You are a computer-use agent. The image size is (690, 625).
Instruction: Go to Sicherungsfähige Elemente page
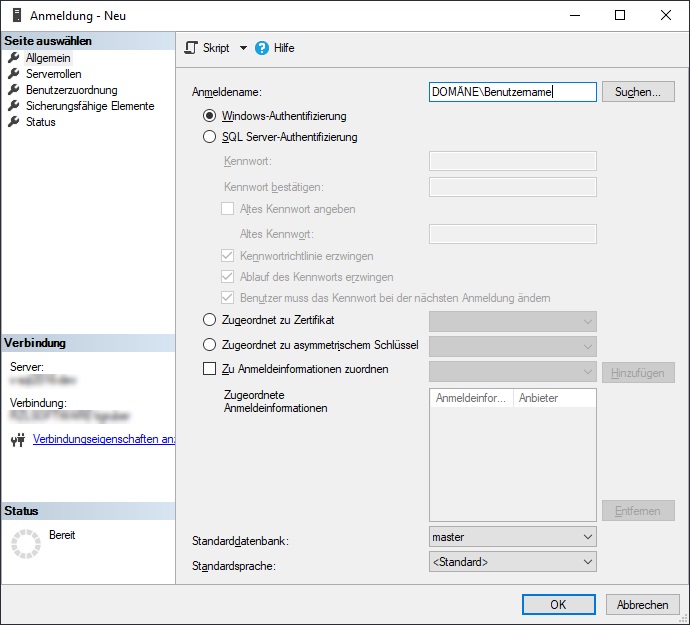(90, 106)
